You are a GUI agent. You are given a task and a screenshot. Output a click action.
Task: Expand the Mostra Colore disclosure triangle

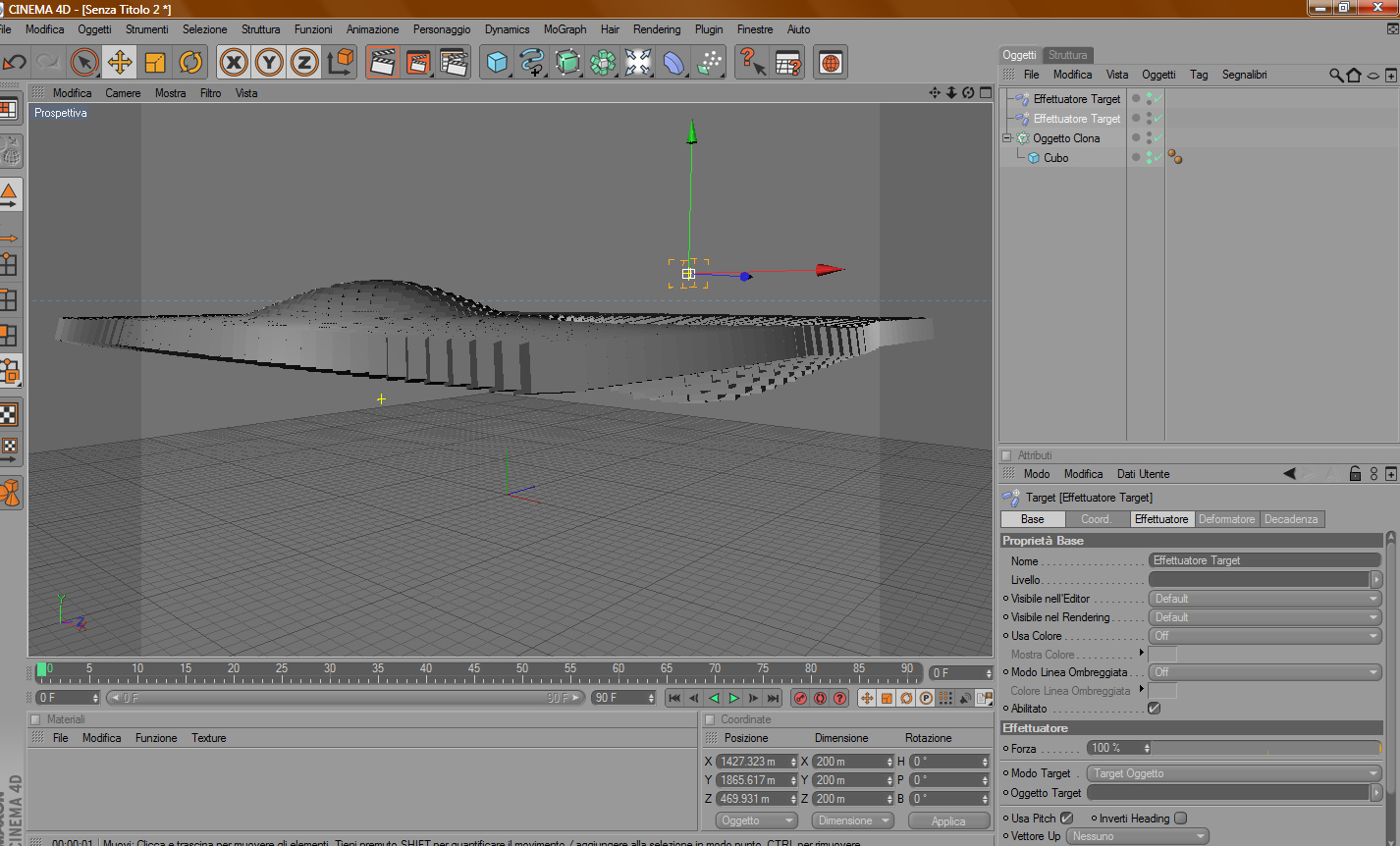1141,653
